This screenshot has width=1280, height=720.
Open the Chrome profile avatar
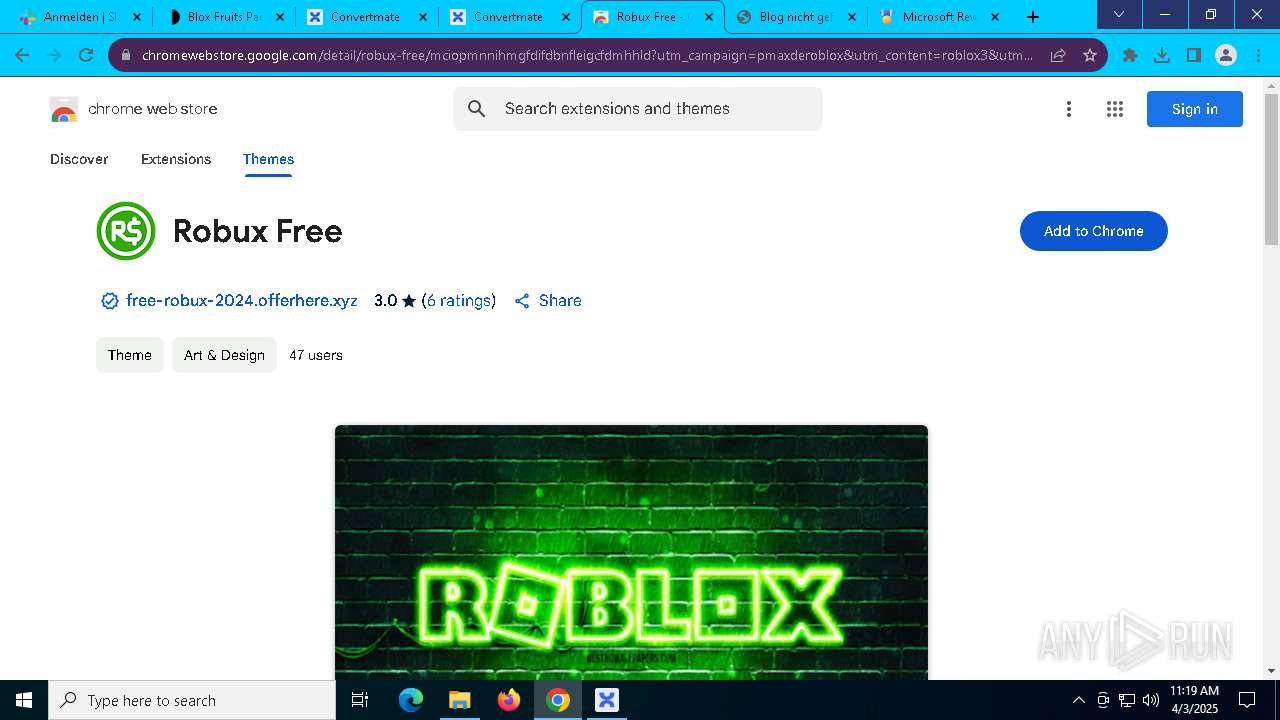(x=1226, y=55)
